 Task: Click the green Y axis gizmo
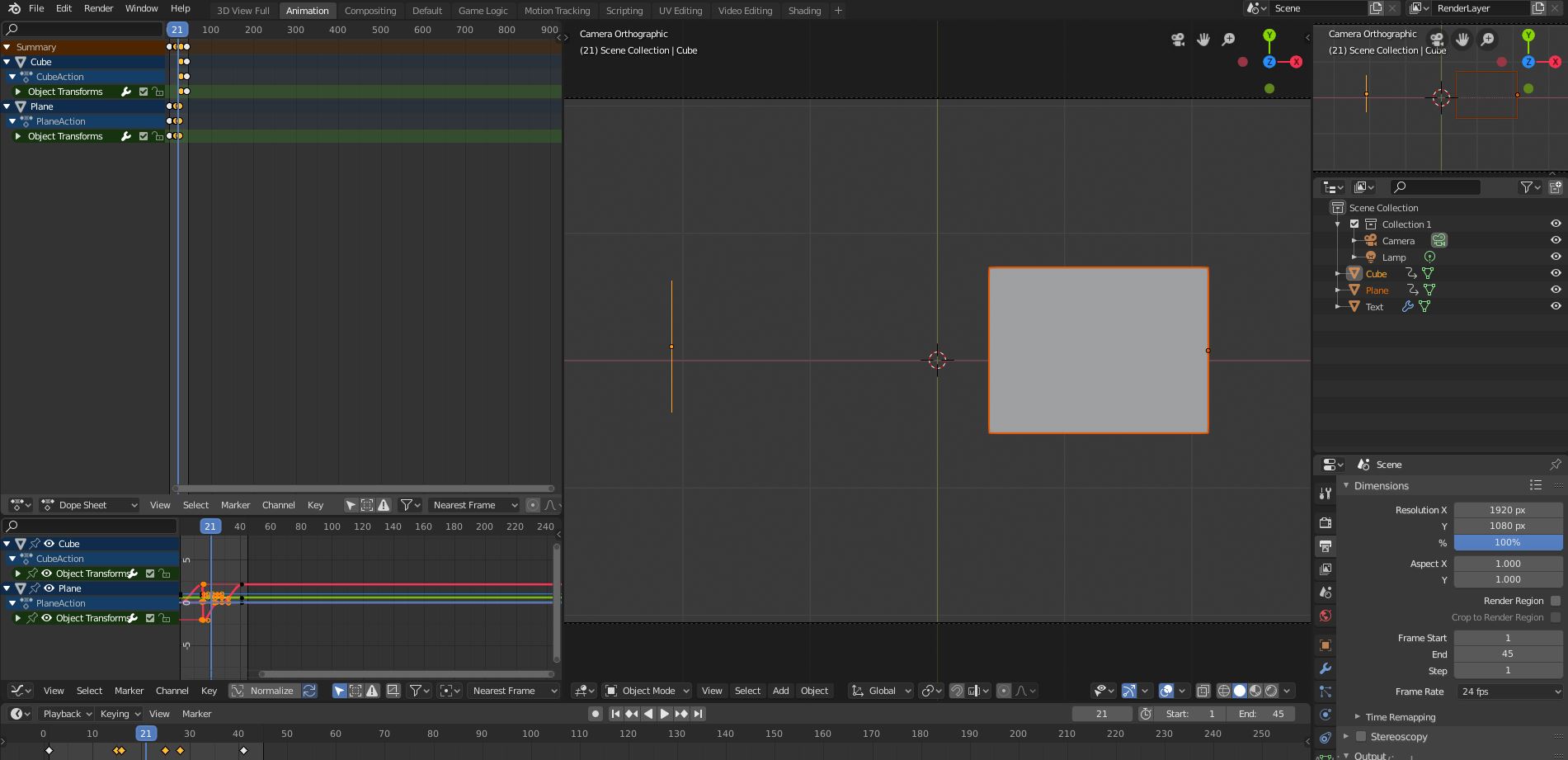click(1269, 35)
